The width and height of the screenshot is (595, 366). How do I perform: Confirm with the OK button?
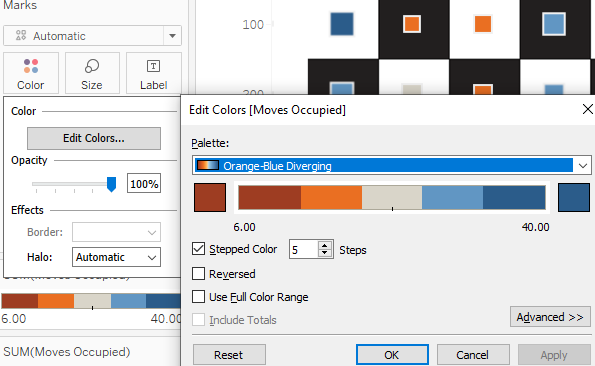tap(392, 355)
